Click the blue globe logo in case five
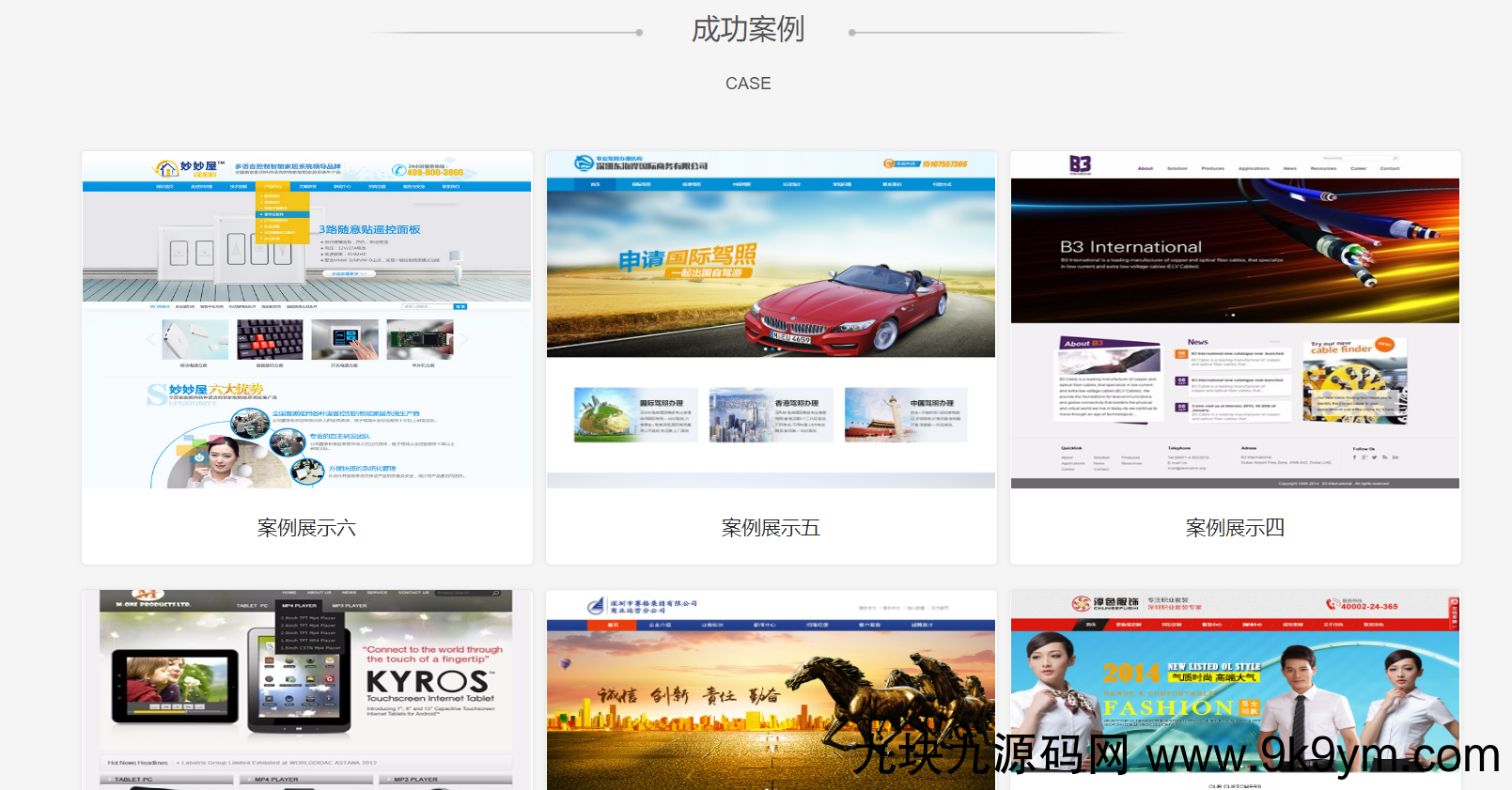 (x=585, y=163)
